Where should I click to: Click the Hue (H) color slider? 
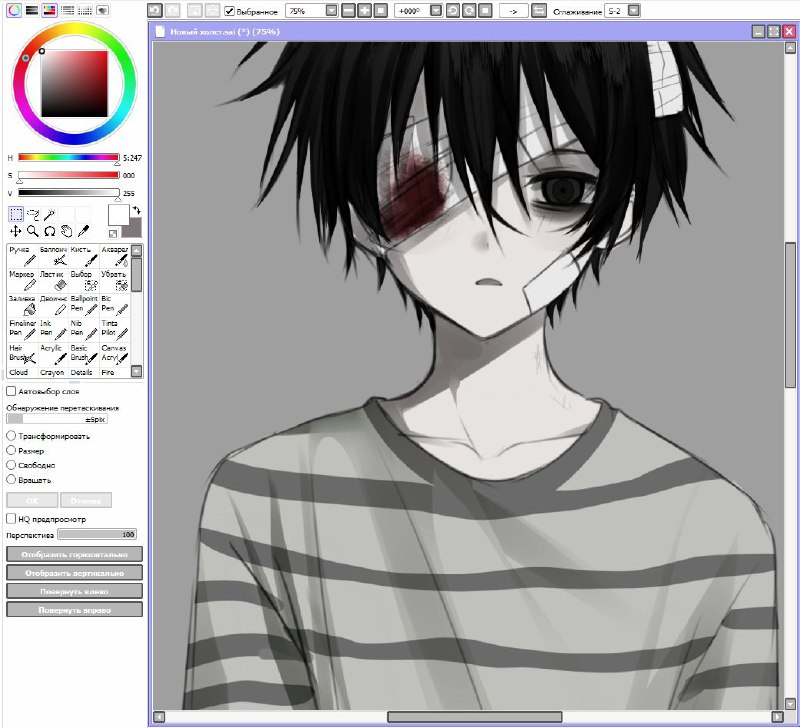(68, 158)
